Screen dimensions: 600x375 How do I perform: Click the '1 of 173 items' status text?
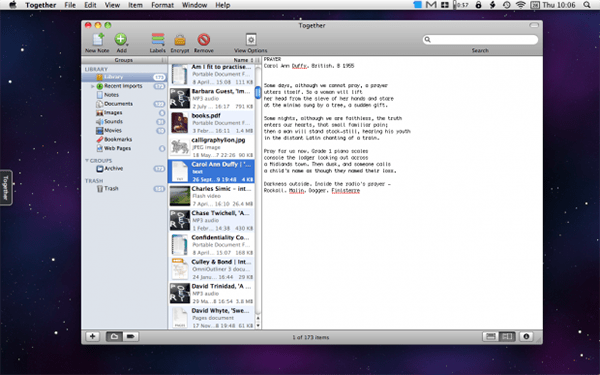tap(311, 338)
